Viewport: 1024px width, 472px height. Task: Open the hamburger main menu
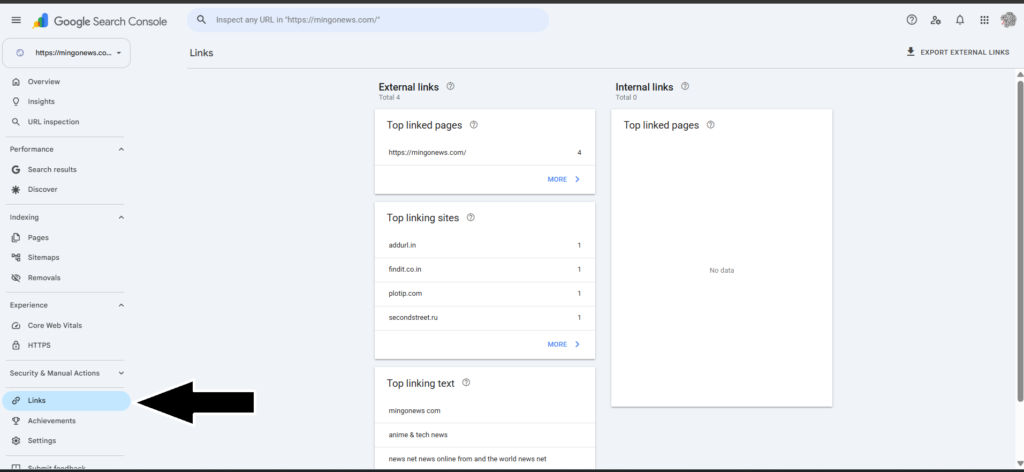pos(16,20)
